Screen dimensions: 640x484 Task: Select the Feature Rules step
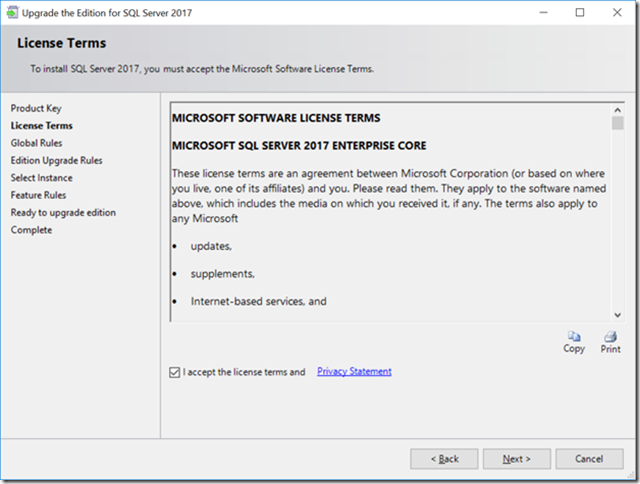pyautogui.click(x=38, y=195)
